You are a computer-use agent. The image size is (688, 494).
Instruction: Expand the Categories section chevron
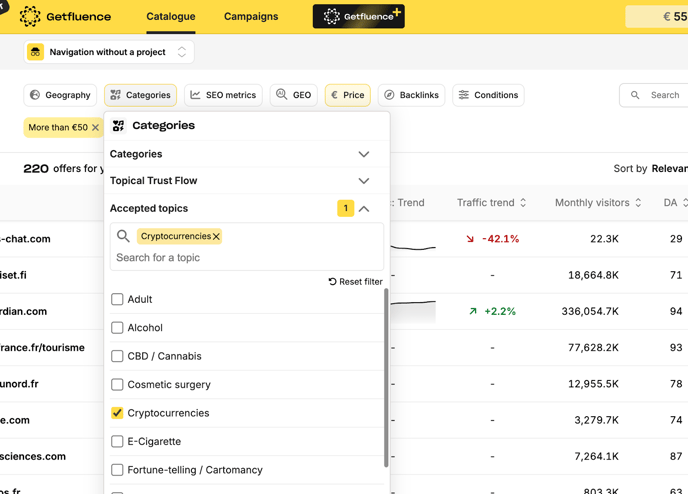(x=364, y=154)
